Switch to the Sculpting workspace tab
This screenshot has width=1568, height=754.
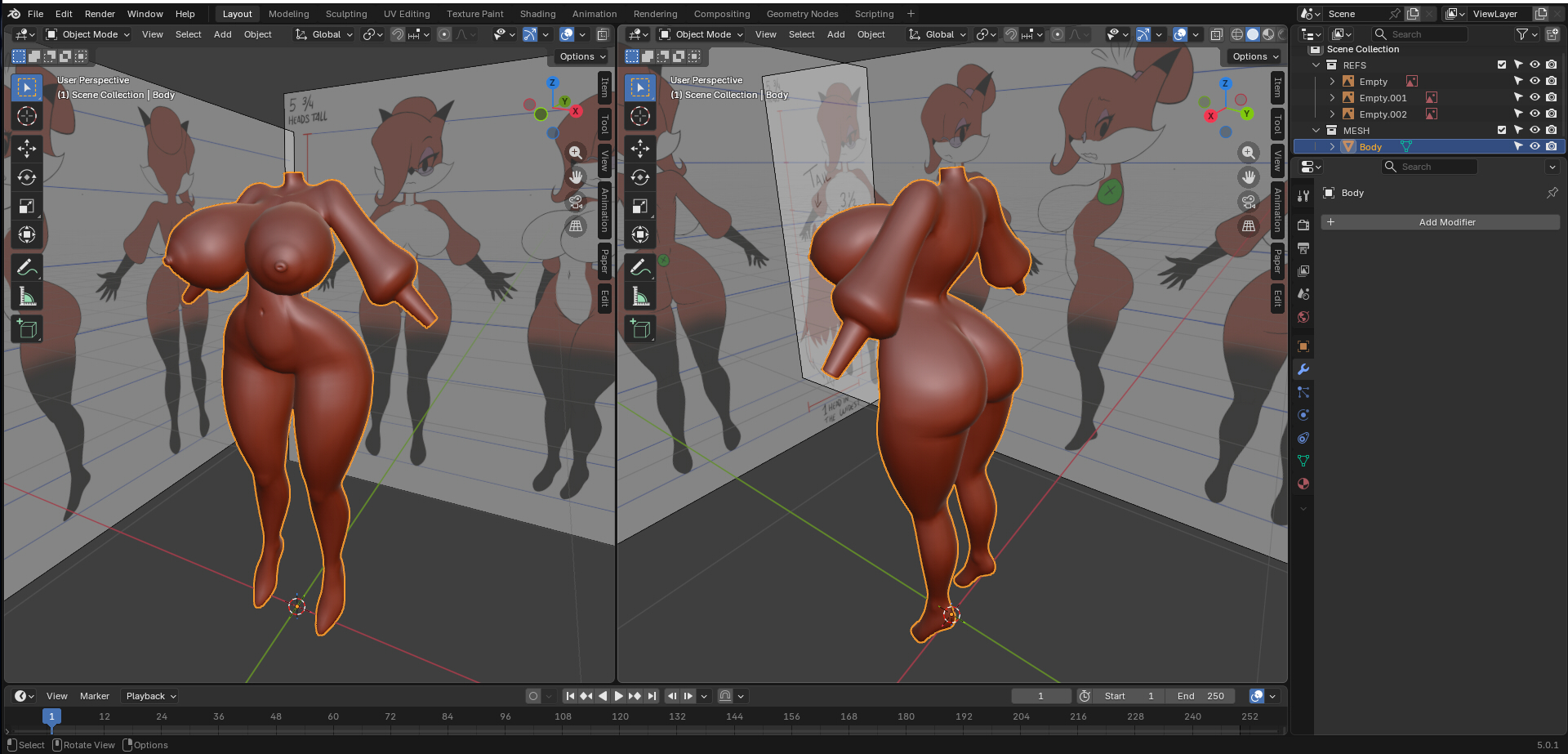(345, 14)
